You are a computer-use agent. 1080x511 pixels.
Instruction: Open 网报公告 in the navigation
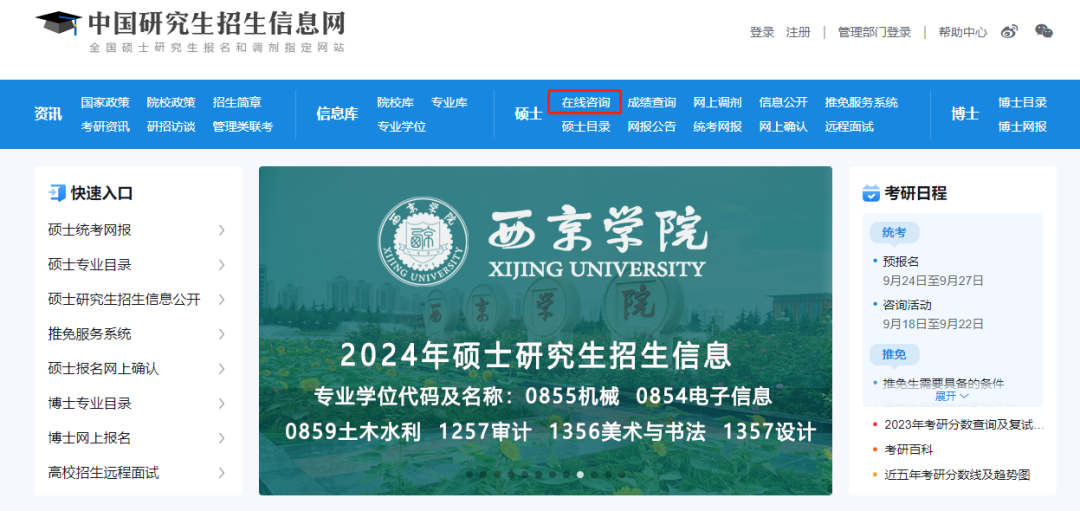[x=652, y=127]
